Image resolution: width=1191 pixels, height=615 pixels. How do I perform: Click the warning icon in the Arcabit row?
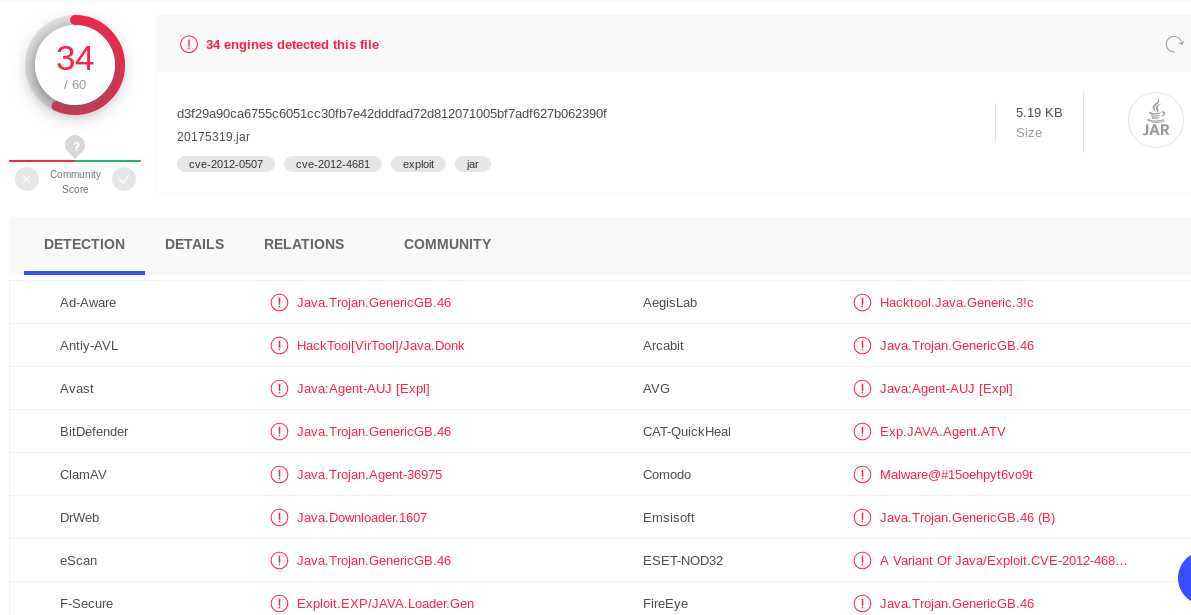(x=861, y=345)
